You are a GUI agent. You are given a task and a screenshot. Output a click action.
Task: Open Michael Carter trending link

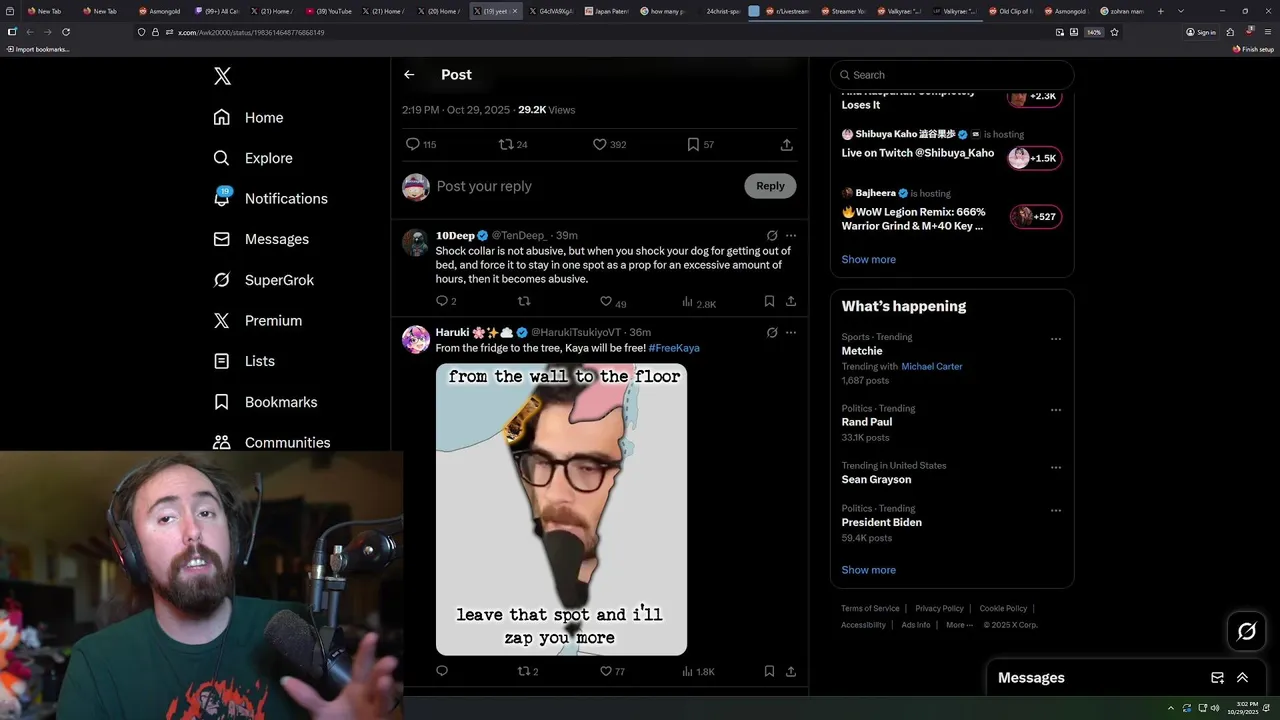coord(932,367)
